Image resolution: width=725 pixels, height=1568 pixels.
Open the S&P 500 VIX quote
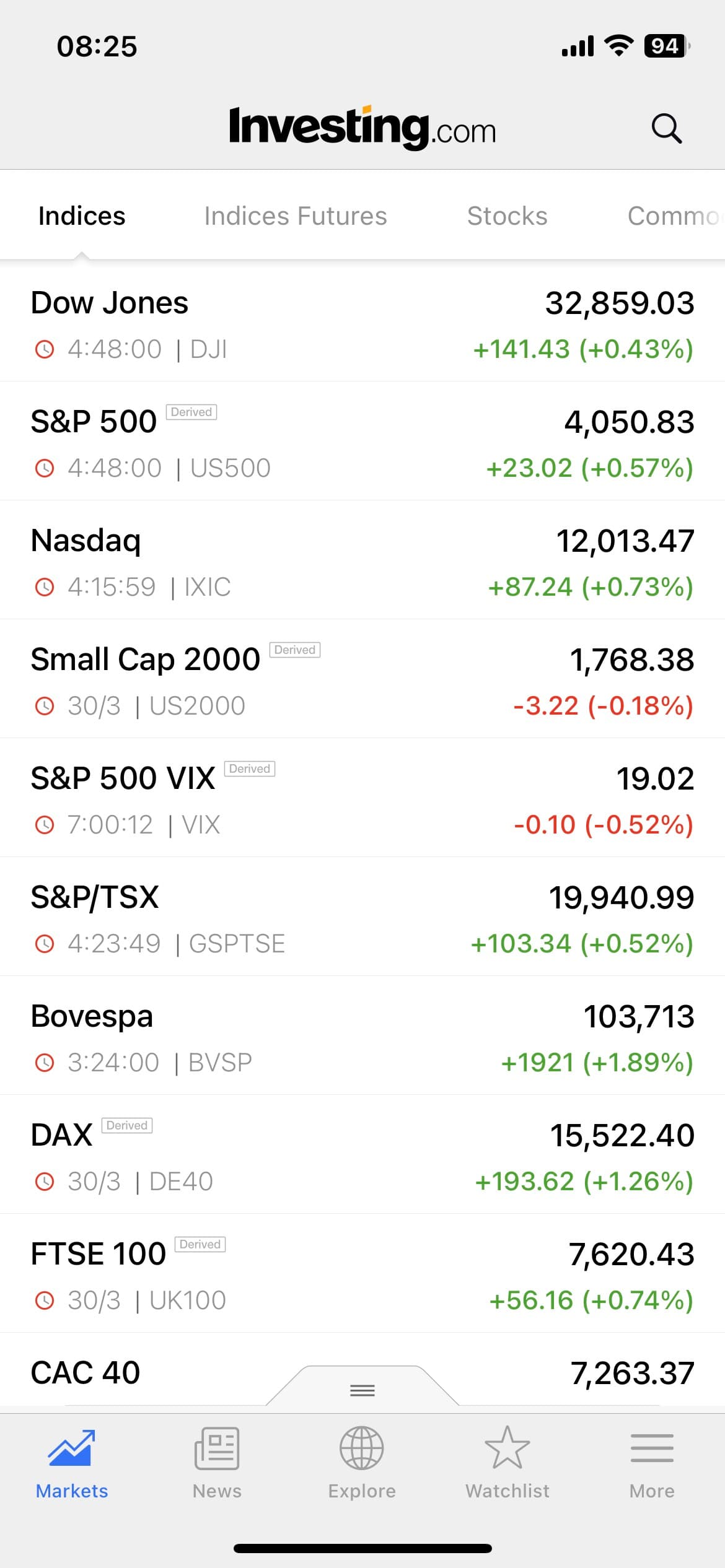[362, 798]
